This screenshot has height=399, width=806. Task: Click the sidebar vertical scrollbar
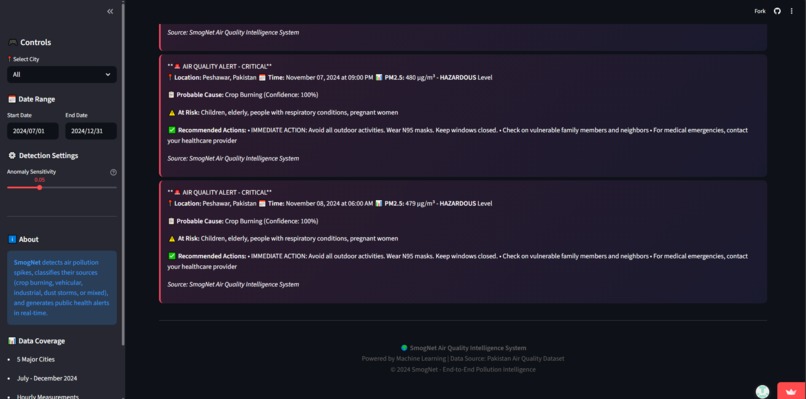(x=123, y=174)
